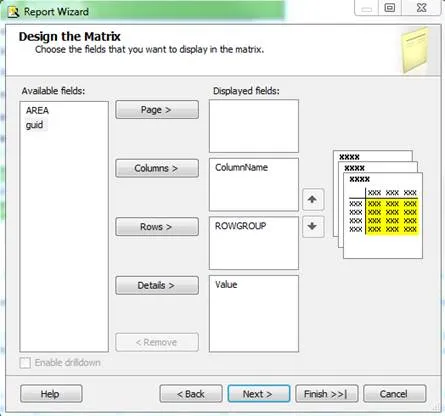Viewport: 445px width, 416px height.
Task: Go to previous step with < Back
Action: tap(191, 394)
